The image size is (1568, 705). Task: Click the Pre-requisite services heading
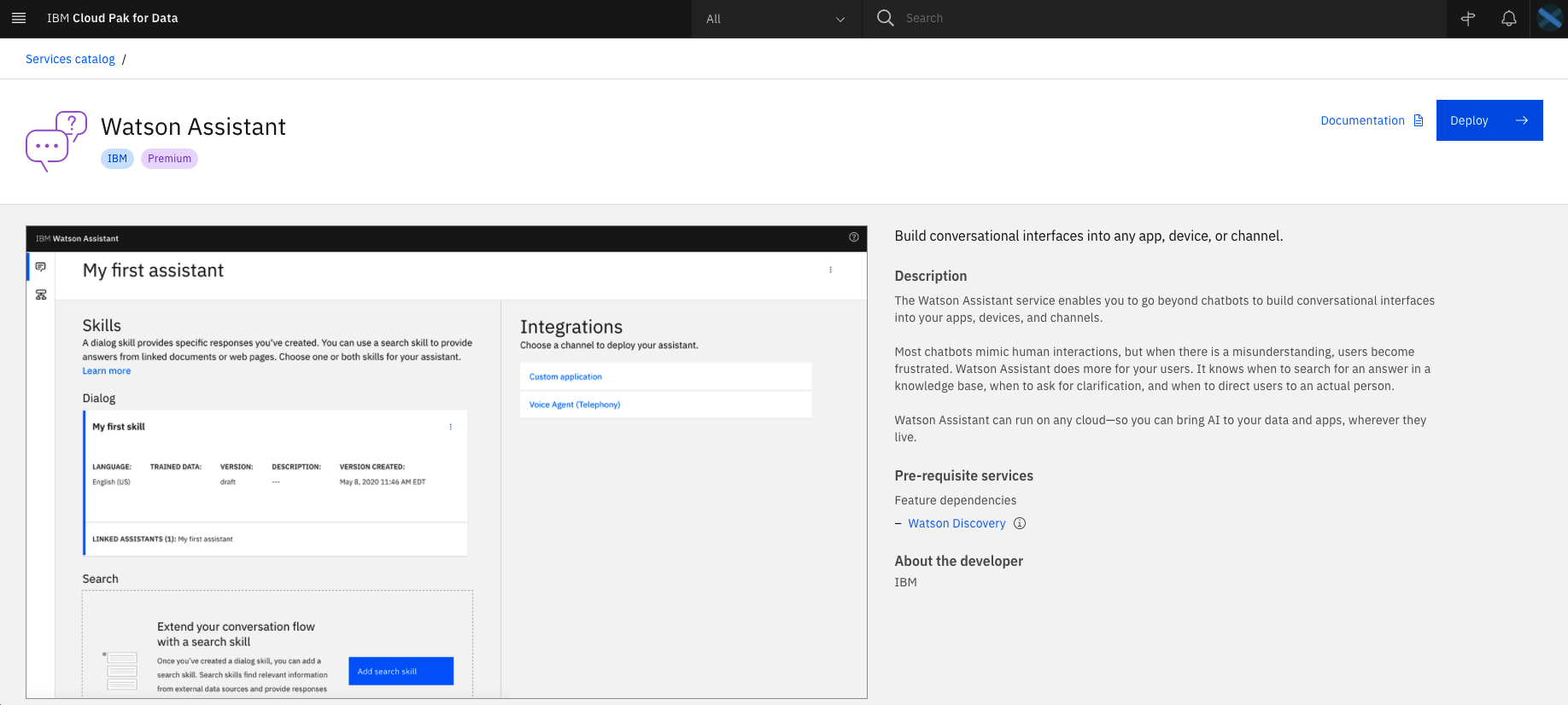pyautogui.click(x=963, y=475)
